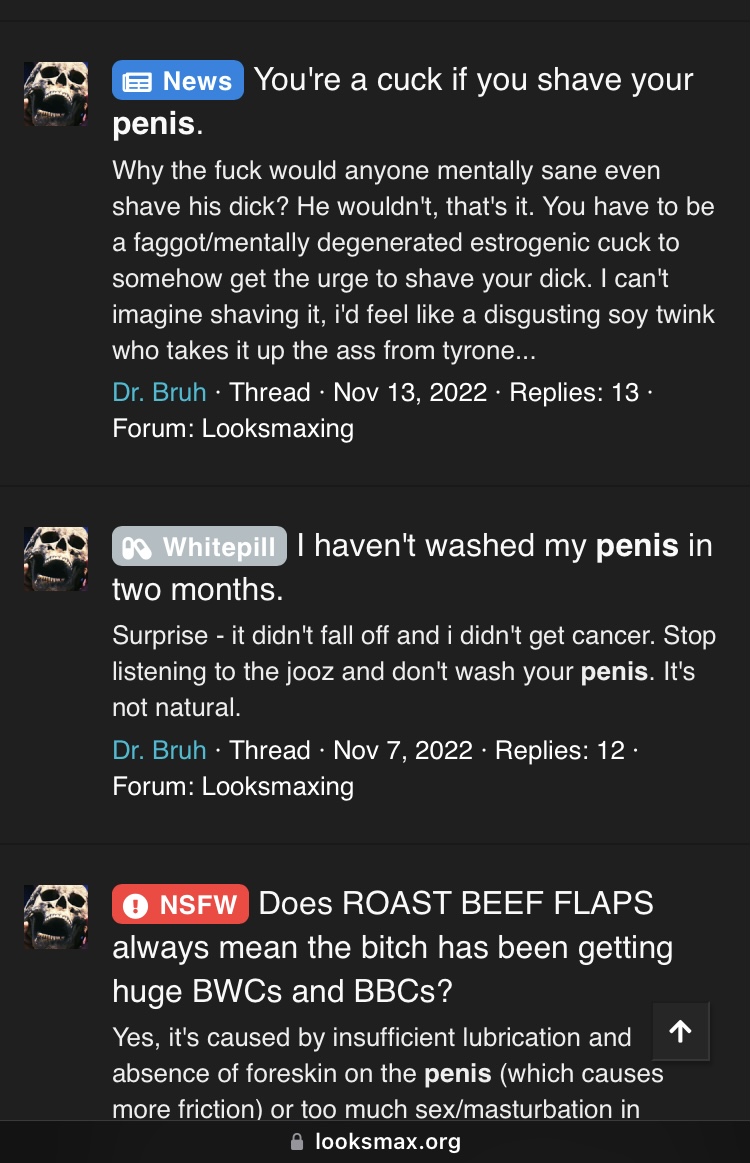The width and height of the screenshot is (750, 1163).
Task: Open skull avatar beside Whitepill thread
Action: [56, 559]
